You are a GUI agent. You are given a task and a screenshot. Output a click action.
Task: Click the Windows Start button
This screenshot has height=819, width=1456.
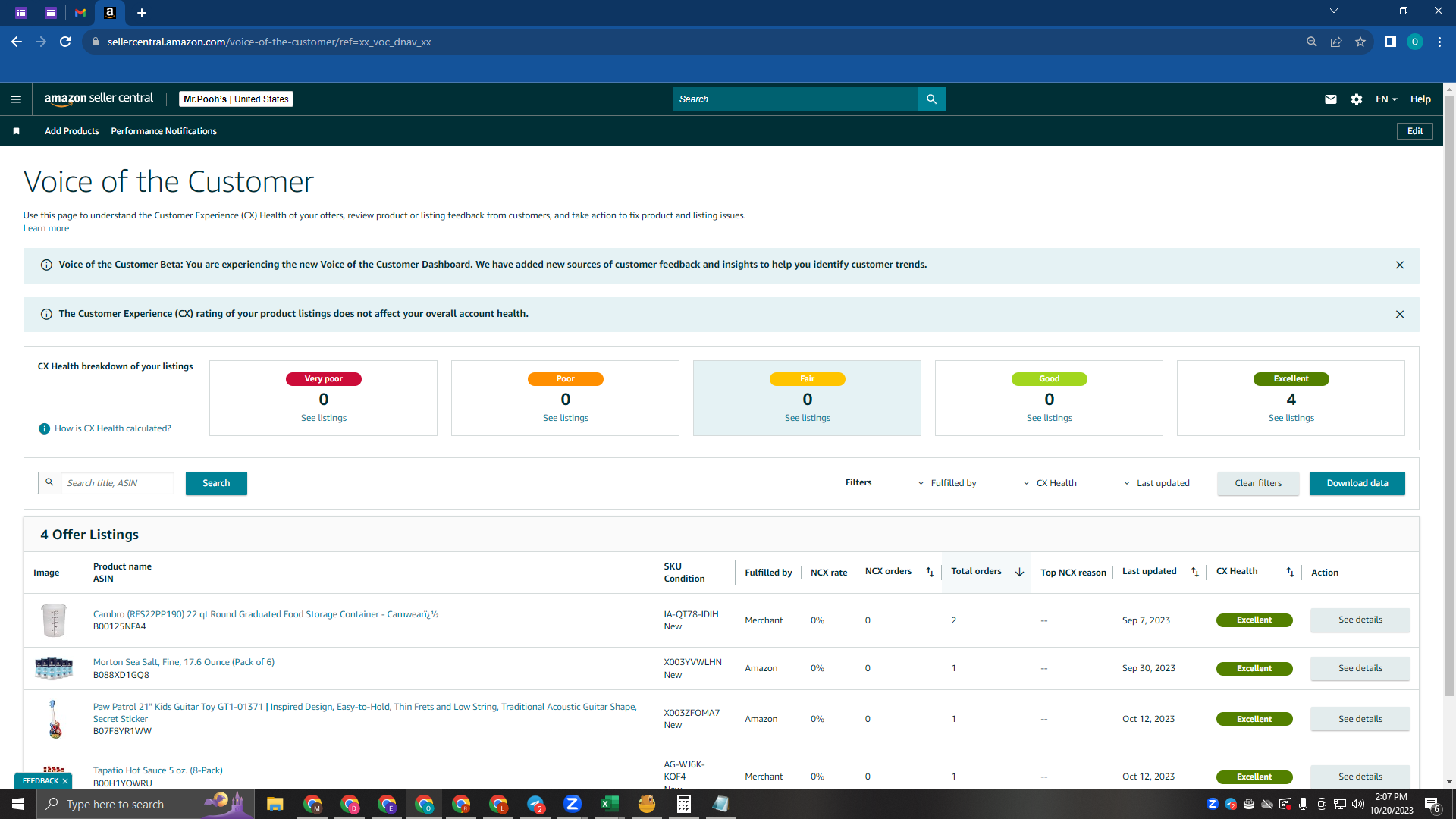click(x=18, y=804)
